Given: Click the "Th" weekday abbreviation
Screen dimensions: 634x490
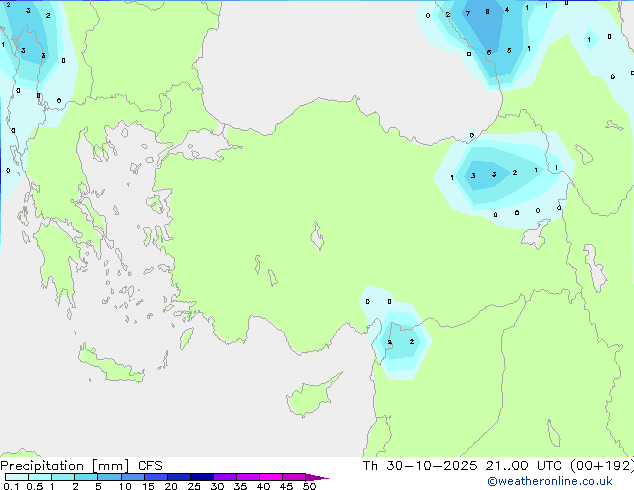Looking at the screenshot, I should [x=370, y=466].
